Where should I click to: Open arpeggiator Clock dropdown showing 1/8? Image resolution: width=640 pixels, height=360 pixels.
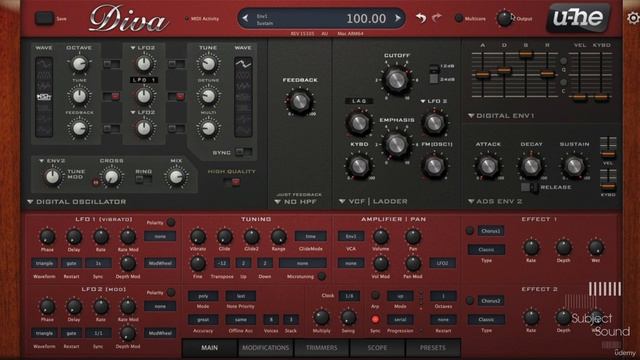[x=349, y=296]
